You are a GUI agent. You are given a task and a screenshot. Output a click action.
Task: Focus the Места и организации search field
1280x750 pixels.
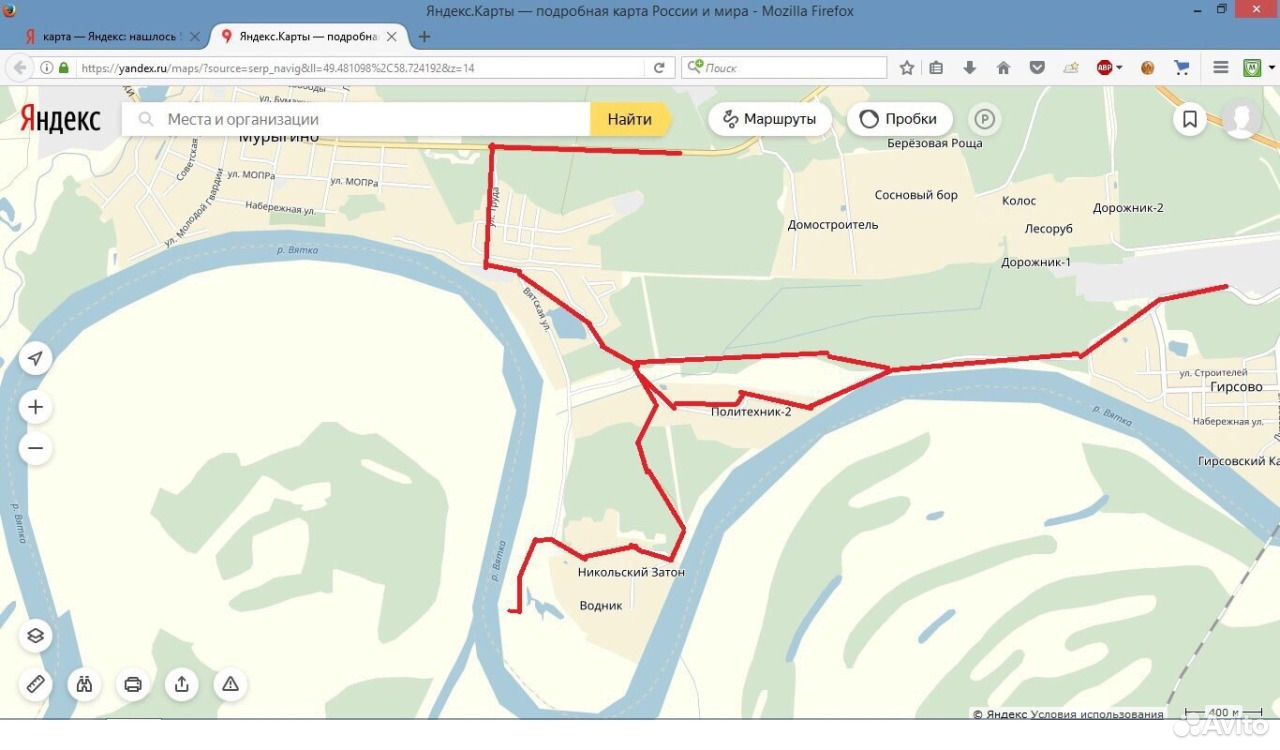click(x=356, y=119)
